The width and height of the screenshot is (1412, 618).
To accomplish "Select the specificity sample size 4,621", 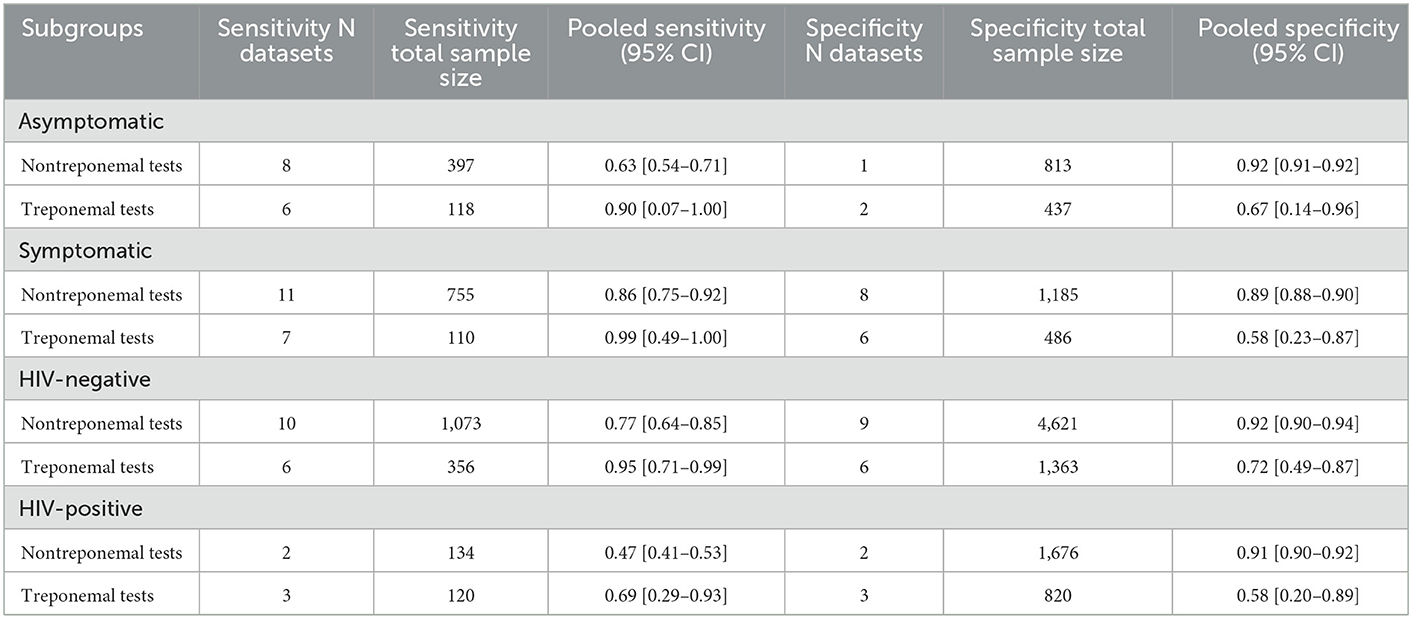I will click(x=1056, y=423).
